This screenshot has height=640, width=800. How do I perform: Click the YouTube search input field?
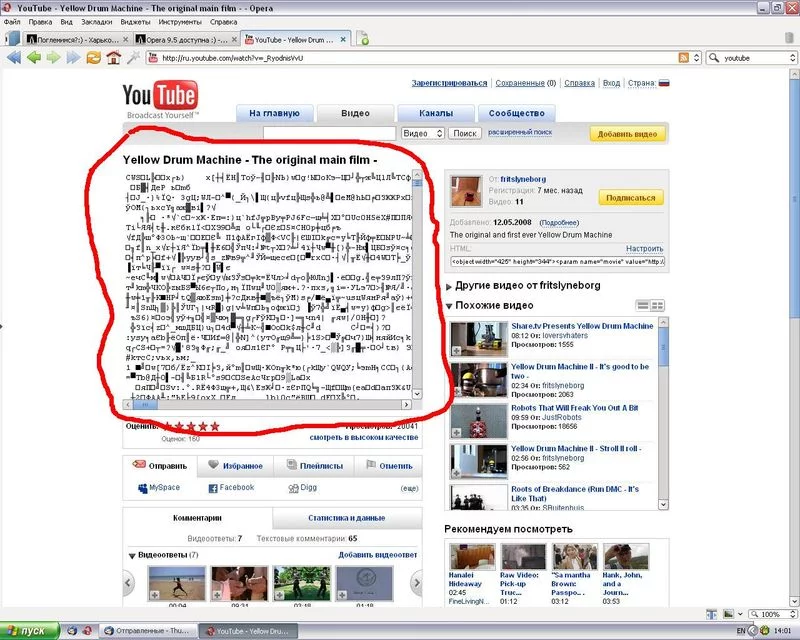[329, 133]
